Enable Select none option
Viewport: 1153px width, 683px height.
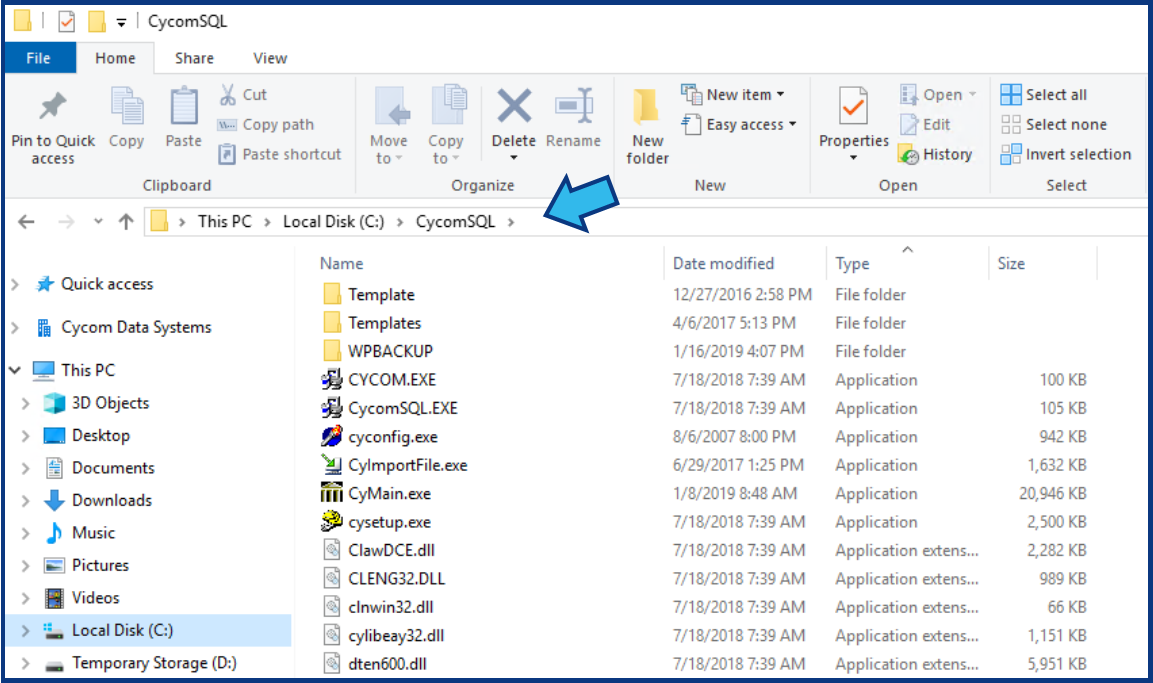coord(1063,124)
